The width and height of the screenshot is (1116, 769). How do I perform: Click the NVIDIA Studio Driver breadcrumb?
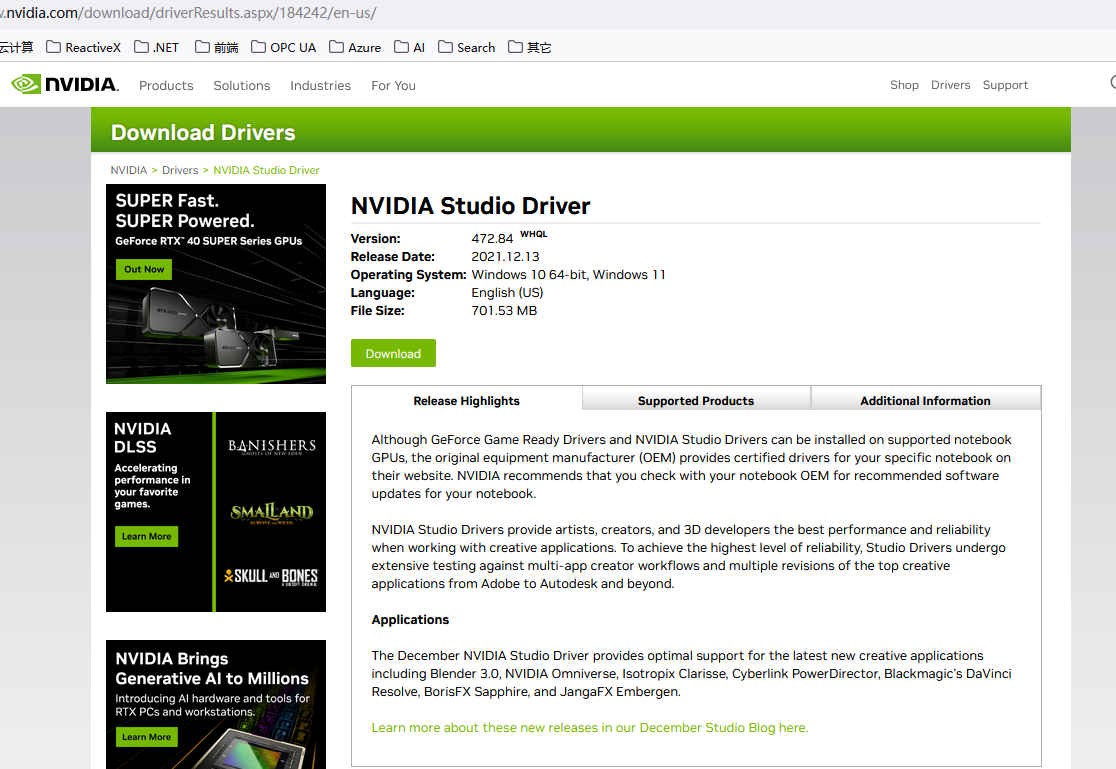(x=266, y=170)
